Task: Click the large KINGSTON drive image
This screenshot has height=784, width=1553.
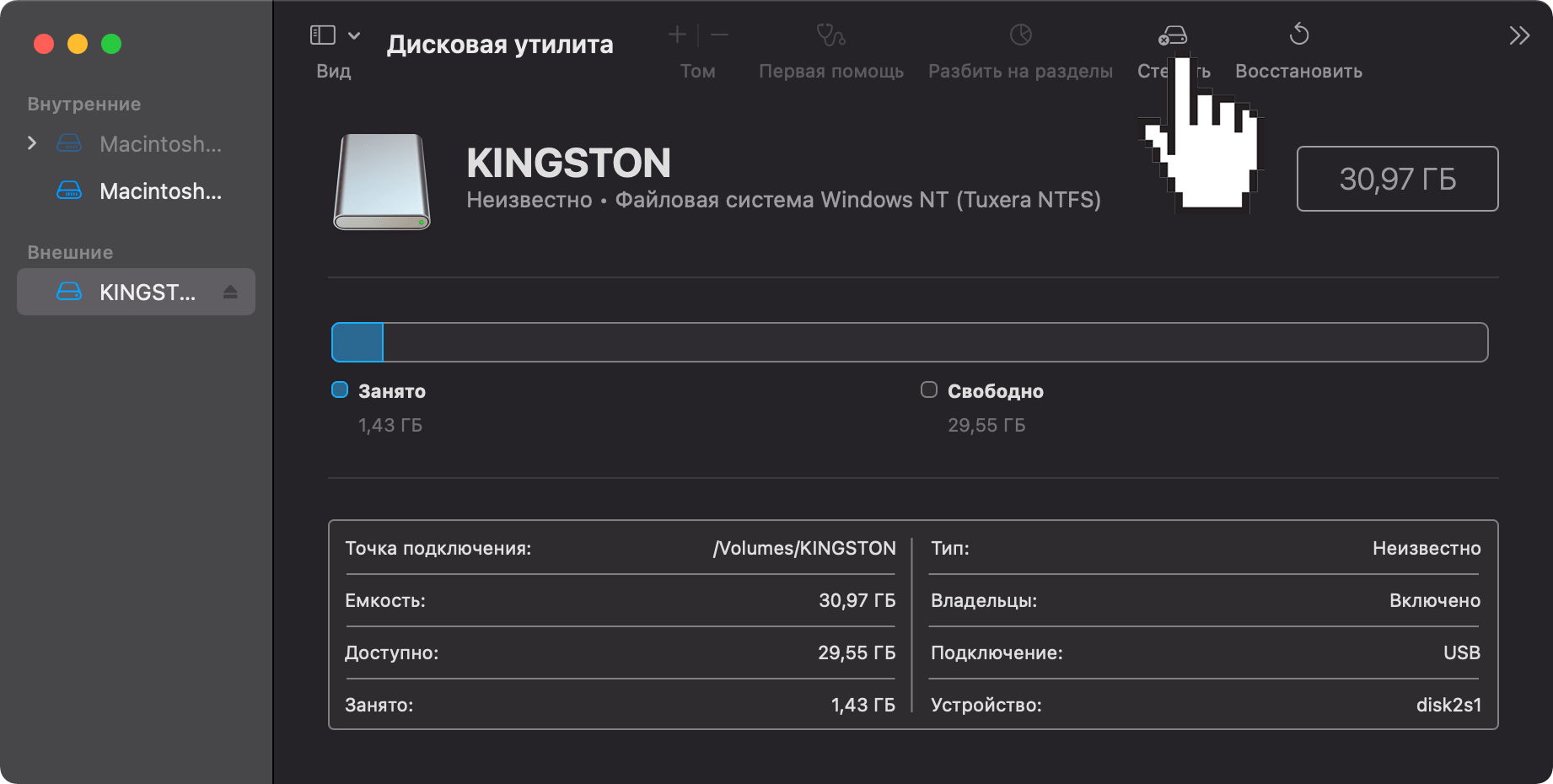Action: [x=382, y=181]
